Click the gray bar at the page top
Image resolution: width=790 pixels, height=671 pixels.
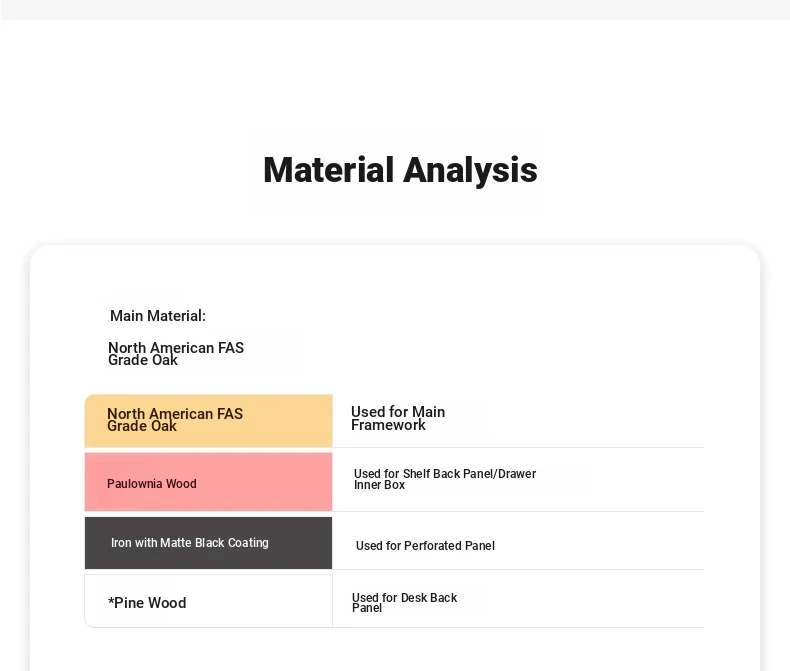point(395,9)
